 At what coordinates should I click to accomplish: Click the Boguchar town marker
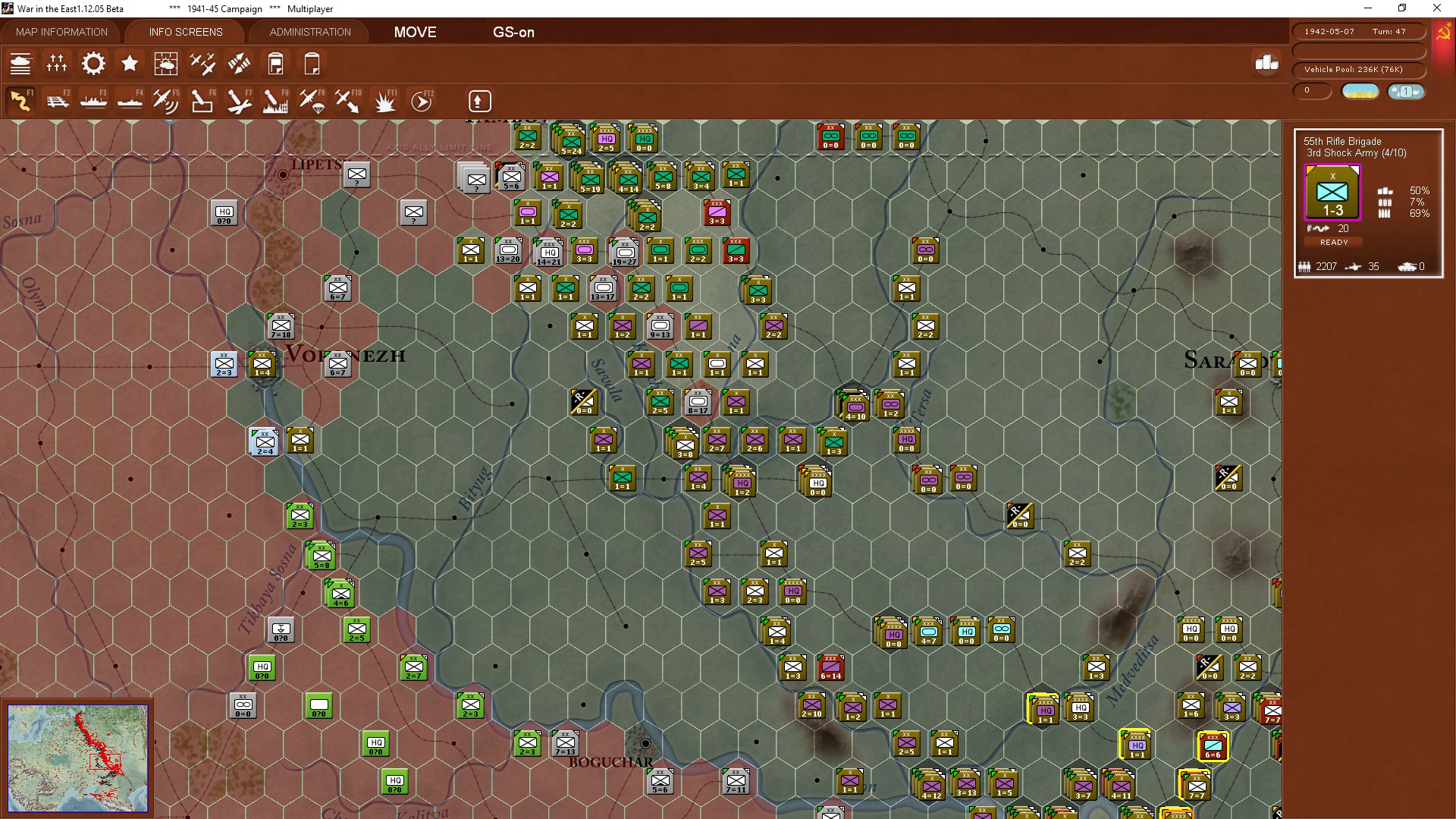click(x=645, y=743)
